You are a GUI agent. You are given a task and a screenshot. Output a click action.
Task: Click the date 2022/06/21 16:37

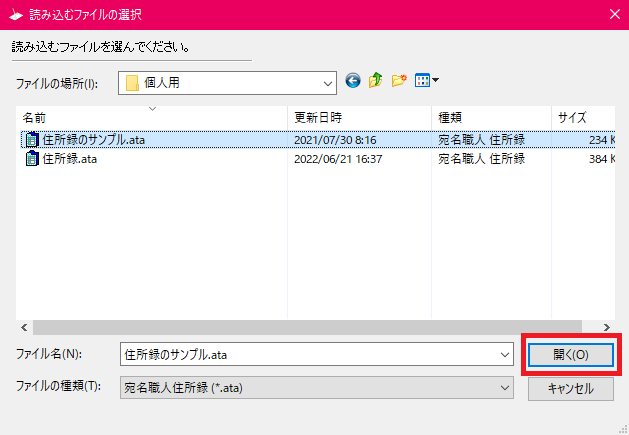(338, 159)
